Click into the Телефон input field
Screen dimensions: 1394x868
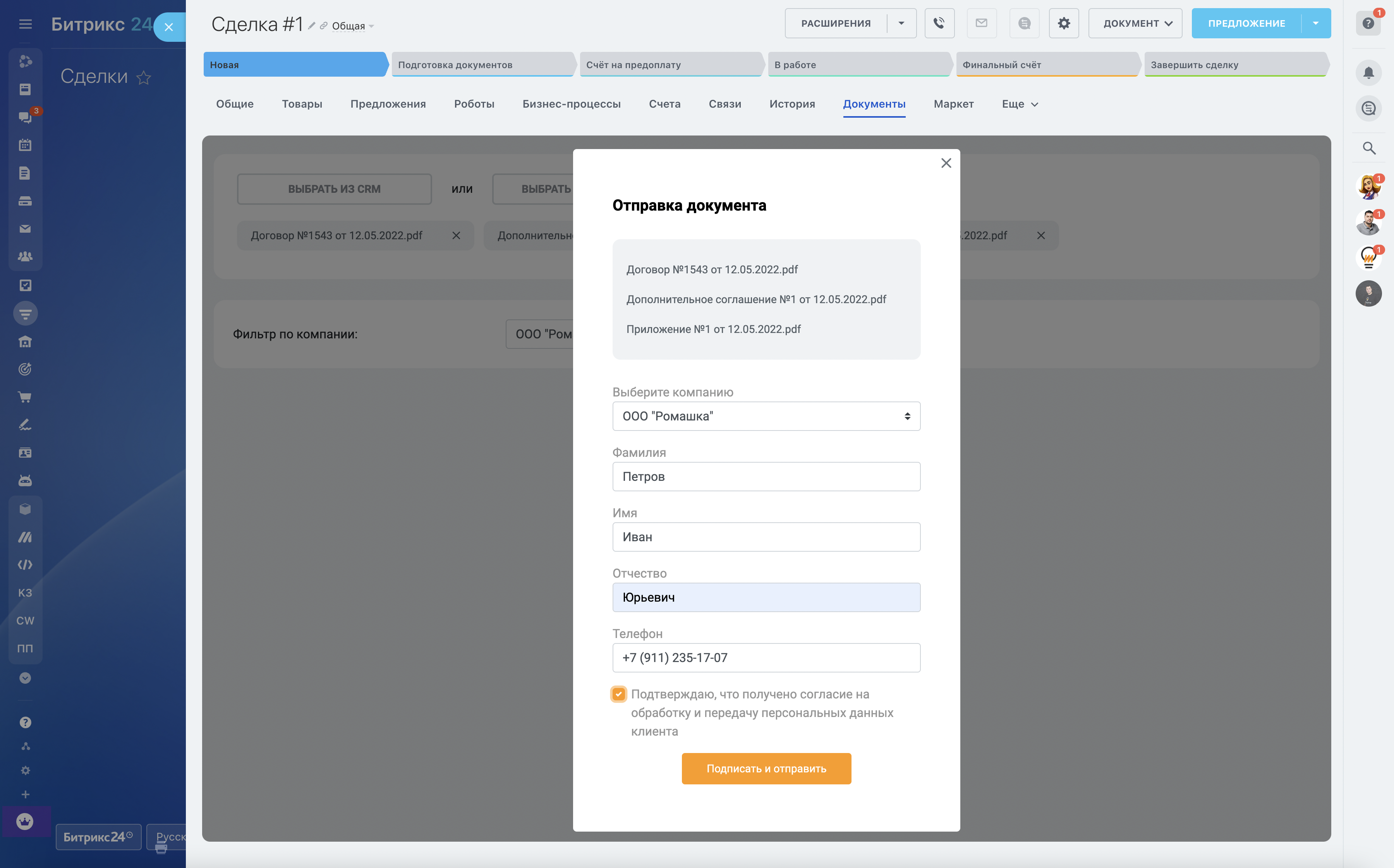click(x=766, y=658)
